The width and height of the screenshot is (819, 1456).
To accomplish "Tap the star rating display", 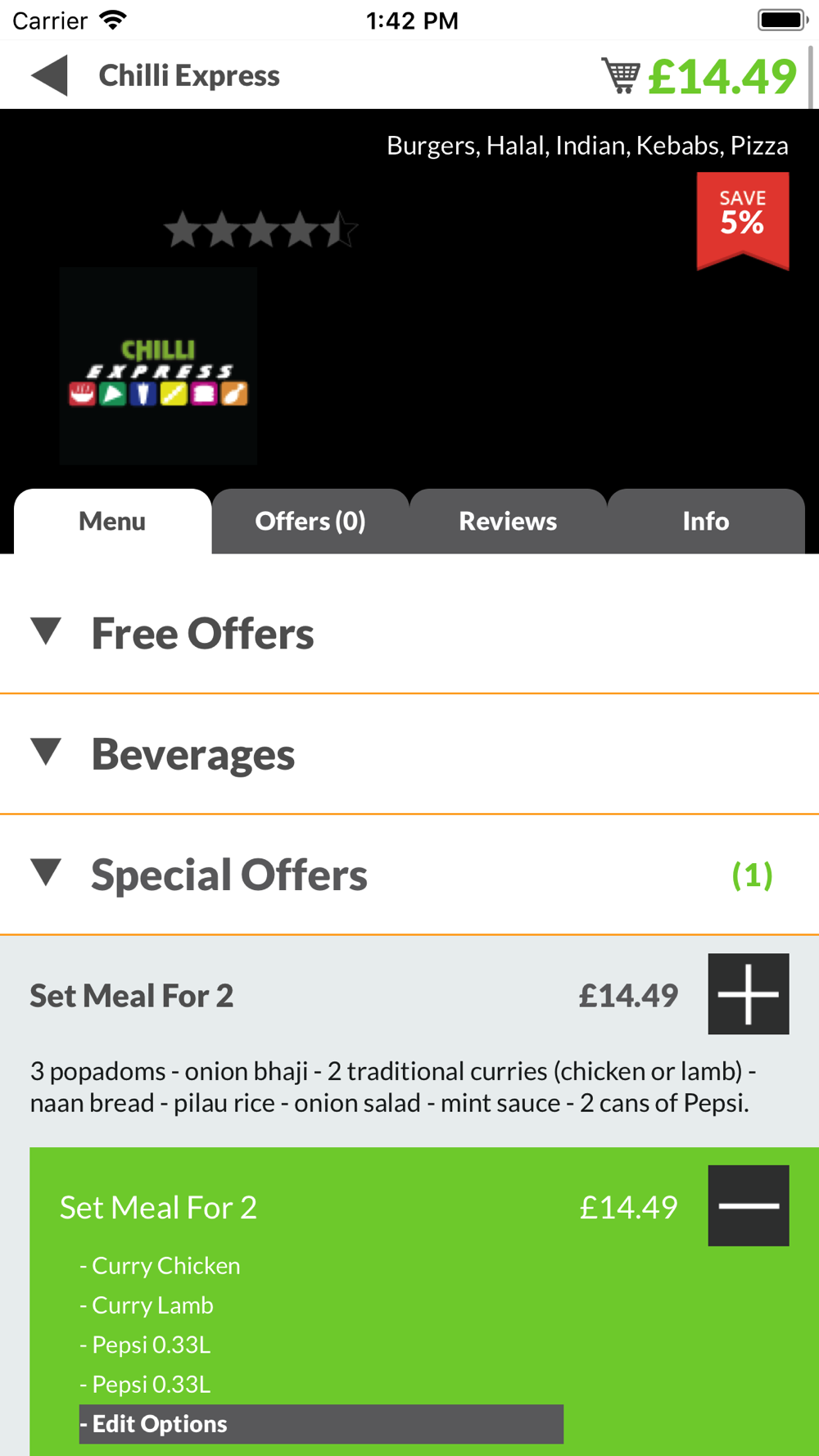I will click(260, 229).
